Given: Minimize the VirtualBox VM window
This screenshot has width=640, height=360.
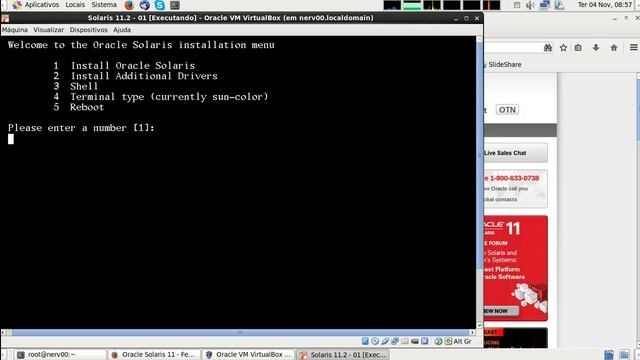Looking at the screenshot, I should point(456,18).
